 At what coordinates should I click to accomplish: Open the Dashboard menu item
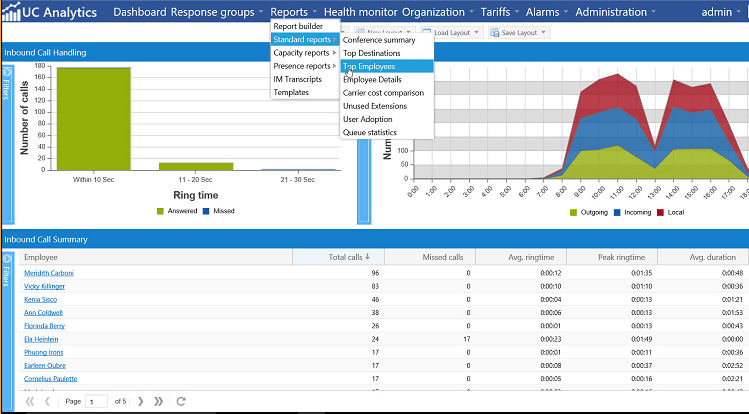139,12
